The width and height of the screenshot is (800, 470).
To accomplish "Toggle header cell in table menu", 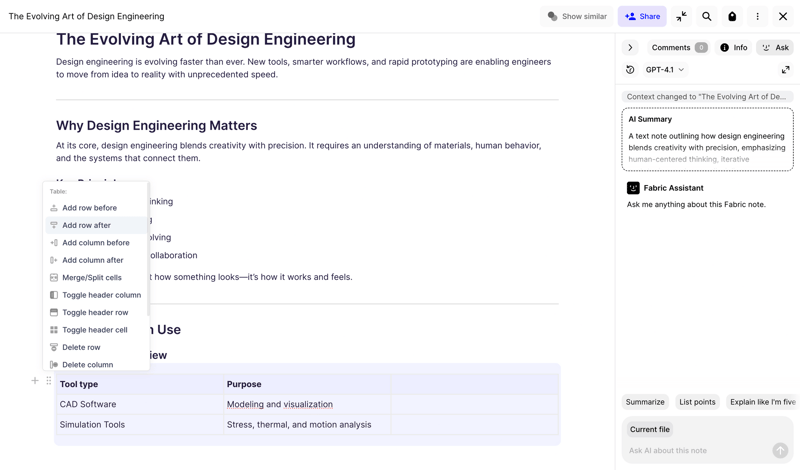I will tap(95, 330).
